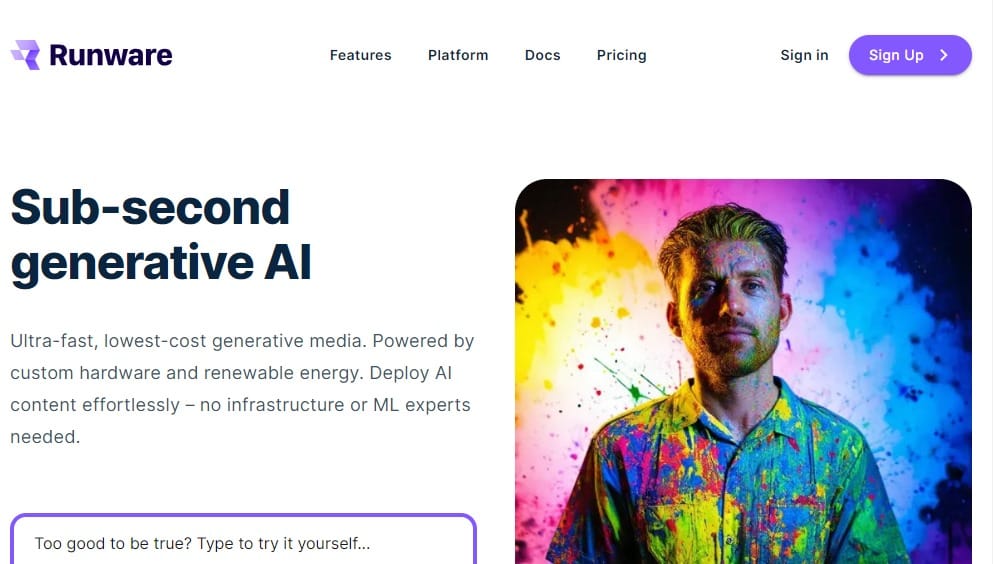Open the Features menu item

[x=360, y=55]
